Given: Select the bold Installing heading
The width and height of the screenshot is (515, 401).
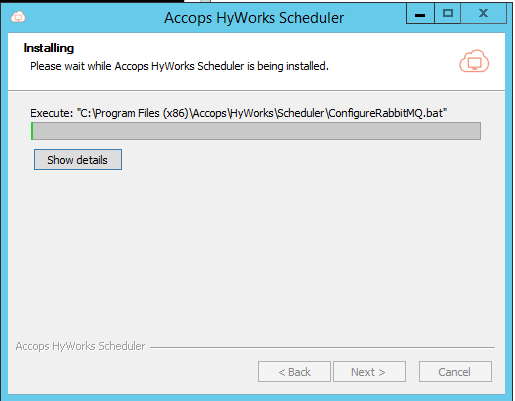Looking at the screenshot, I should point(49,48).
